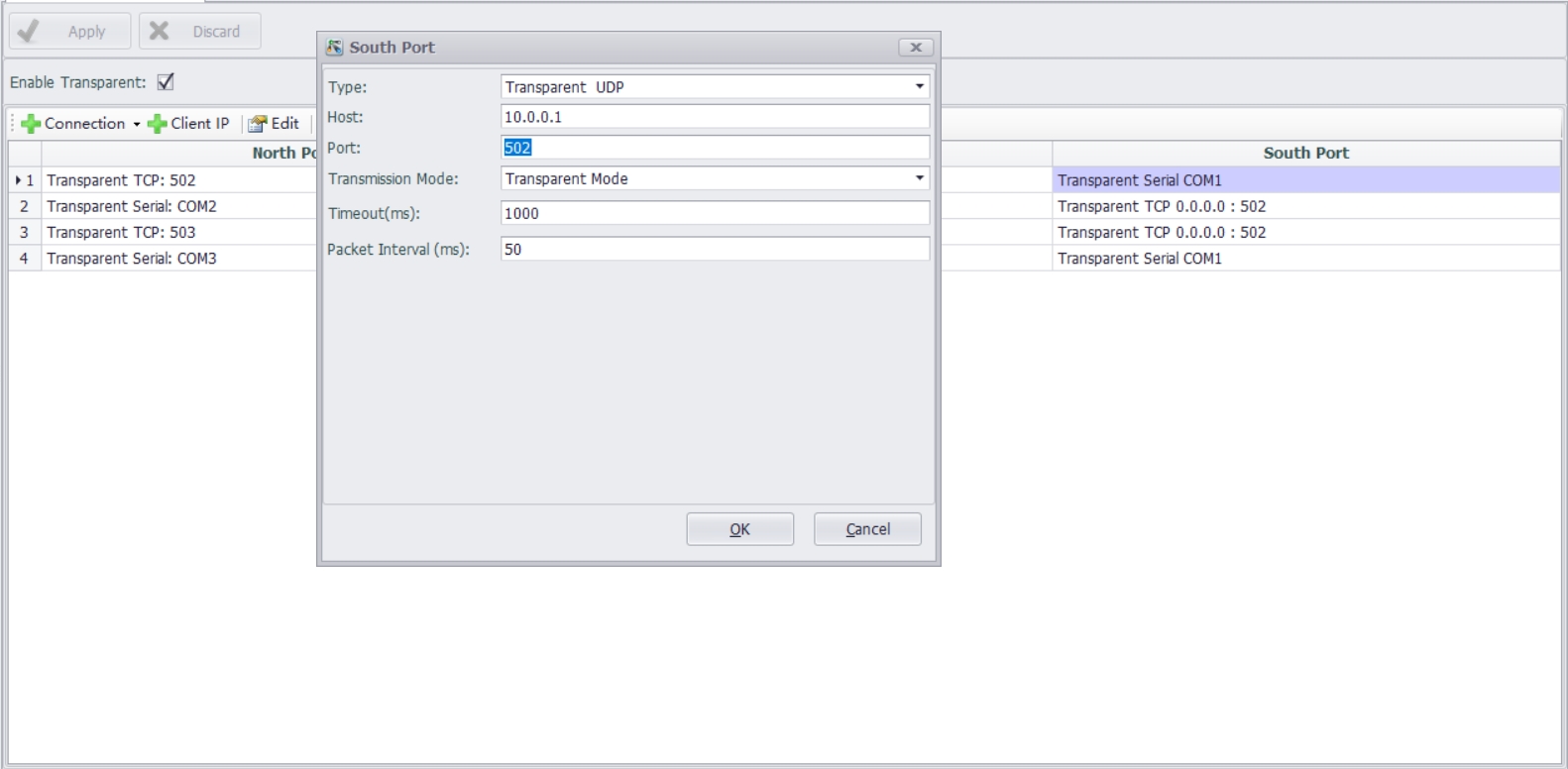1568x769 pixels.
Task: Click the South Port dialog title icon
Action: click(335, 48)
